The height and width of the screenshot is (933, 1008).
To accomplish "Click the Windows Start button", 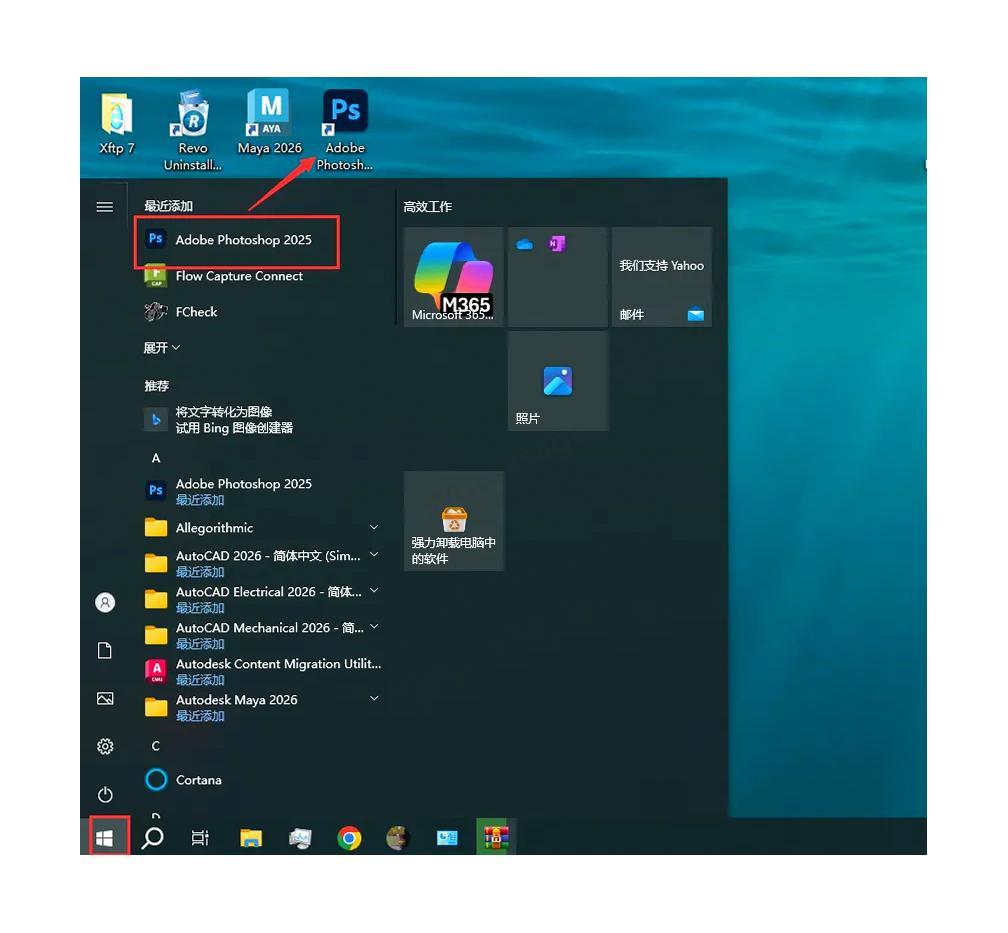I will click(x=104, y=838).
